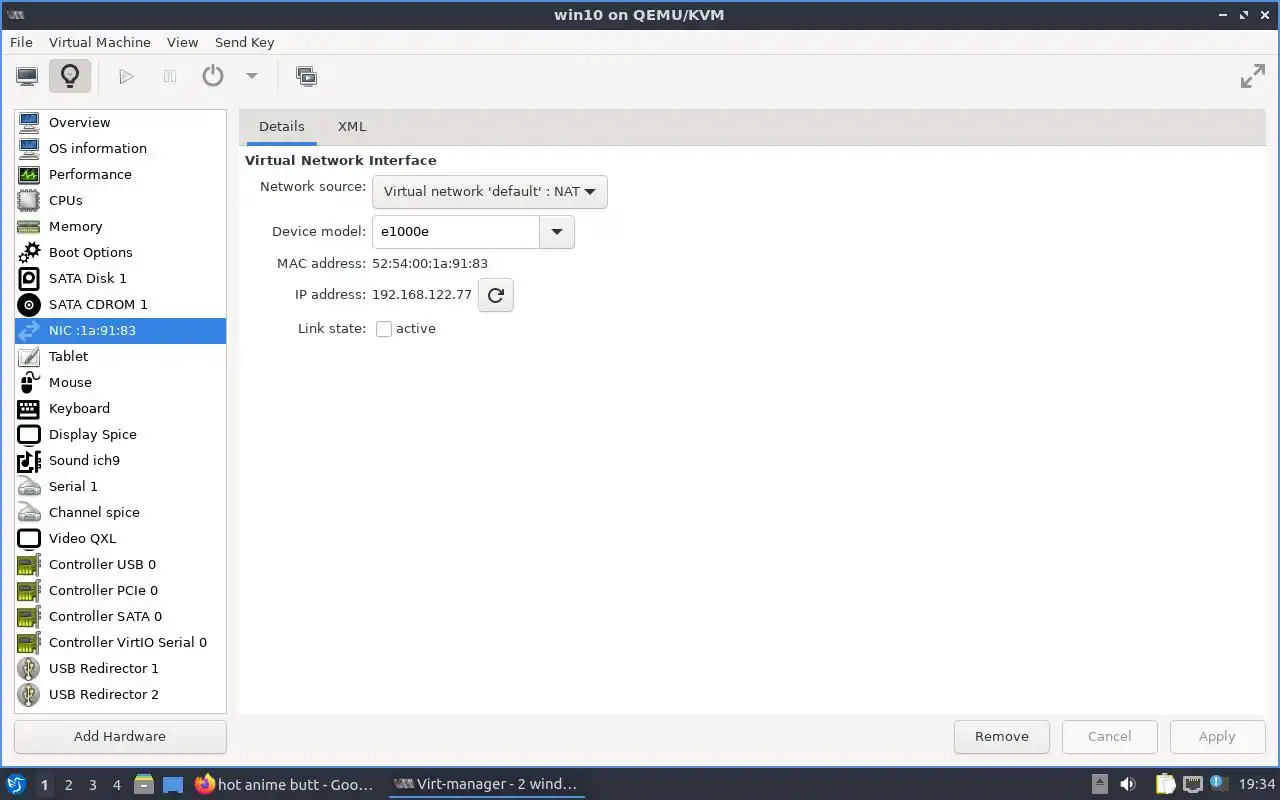Open the Send Key menu
This screenshot has width=1280, height=800.
click(x=244, y=42)
